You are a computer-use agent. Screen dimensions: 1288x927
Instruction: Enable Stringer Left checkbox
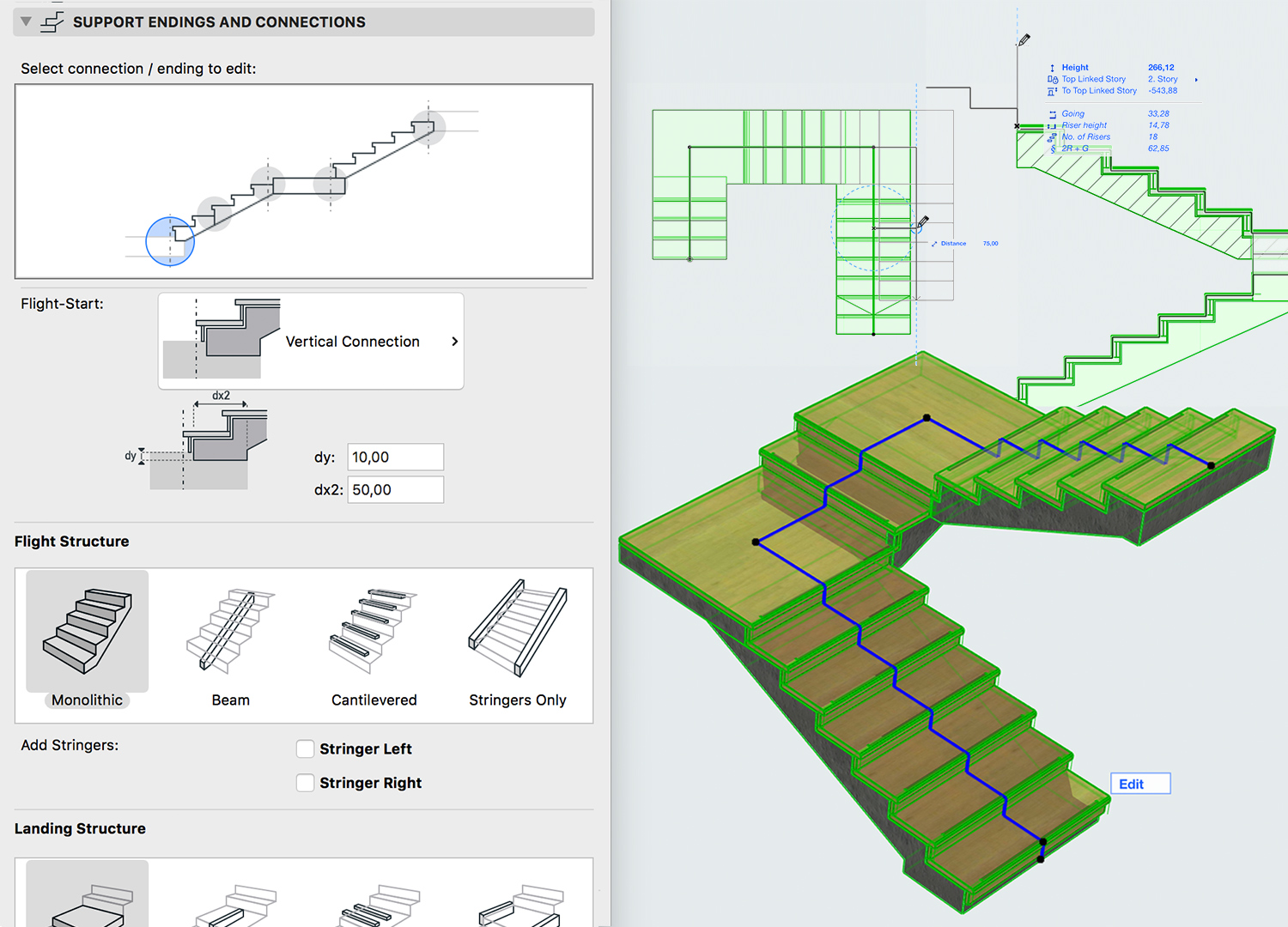point(305,749)
